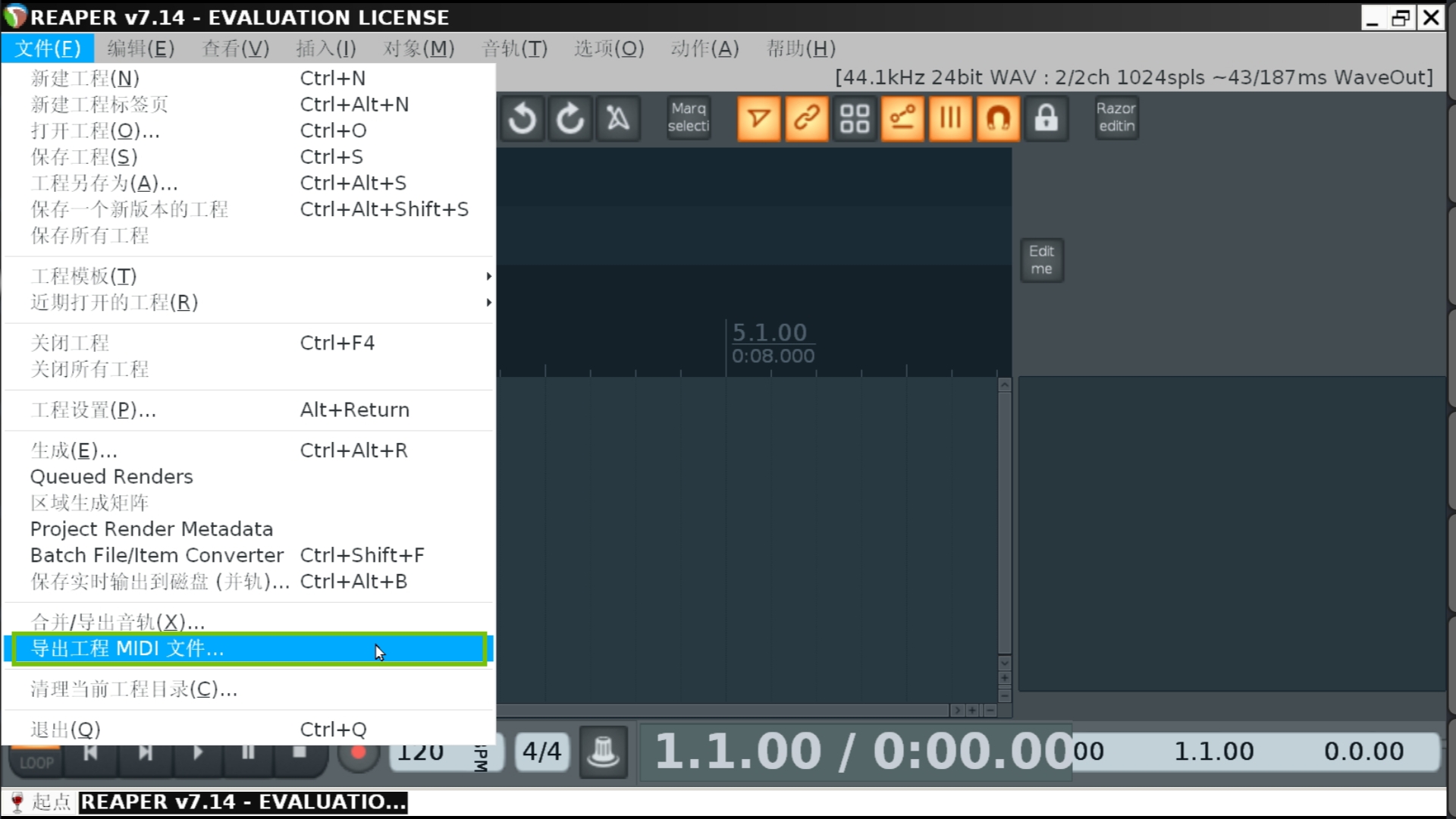Image resolution: width=1456 pixels, height=819 pixels.
Task: Toggle grid lines icon
Action: [949, 118]
